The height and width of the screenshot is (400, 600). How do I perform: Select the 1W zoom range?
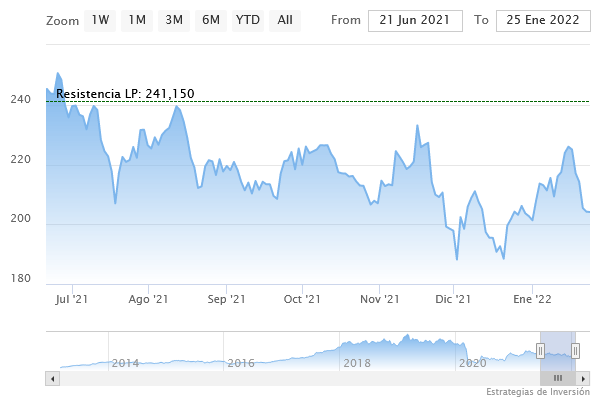(x=100, y=20)
